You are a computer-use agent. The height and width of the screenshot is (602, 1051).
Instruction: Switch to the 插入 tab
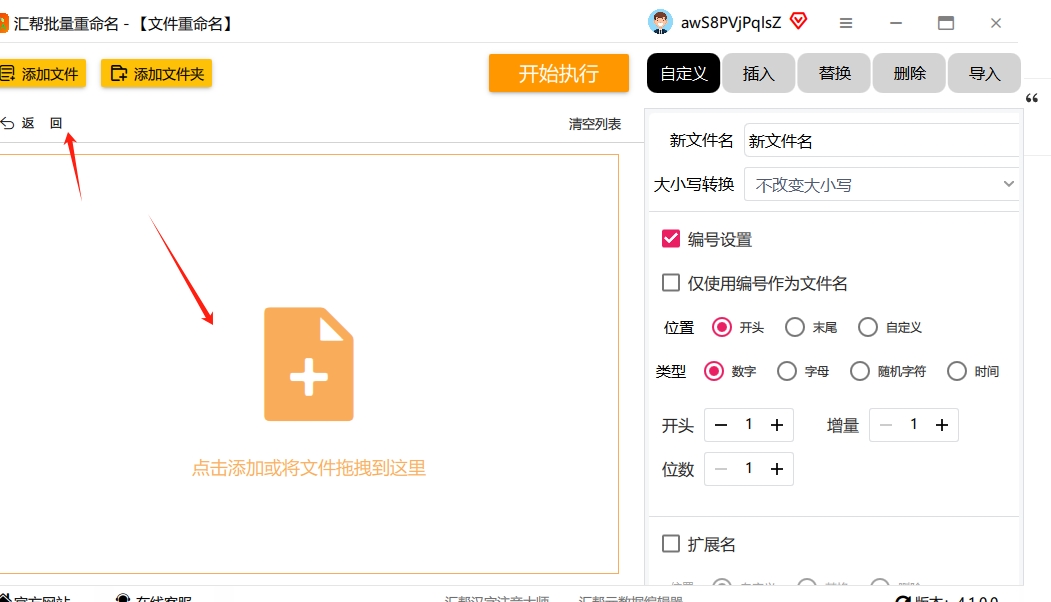758,73
